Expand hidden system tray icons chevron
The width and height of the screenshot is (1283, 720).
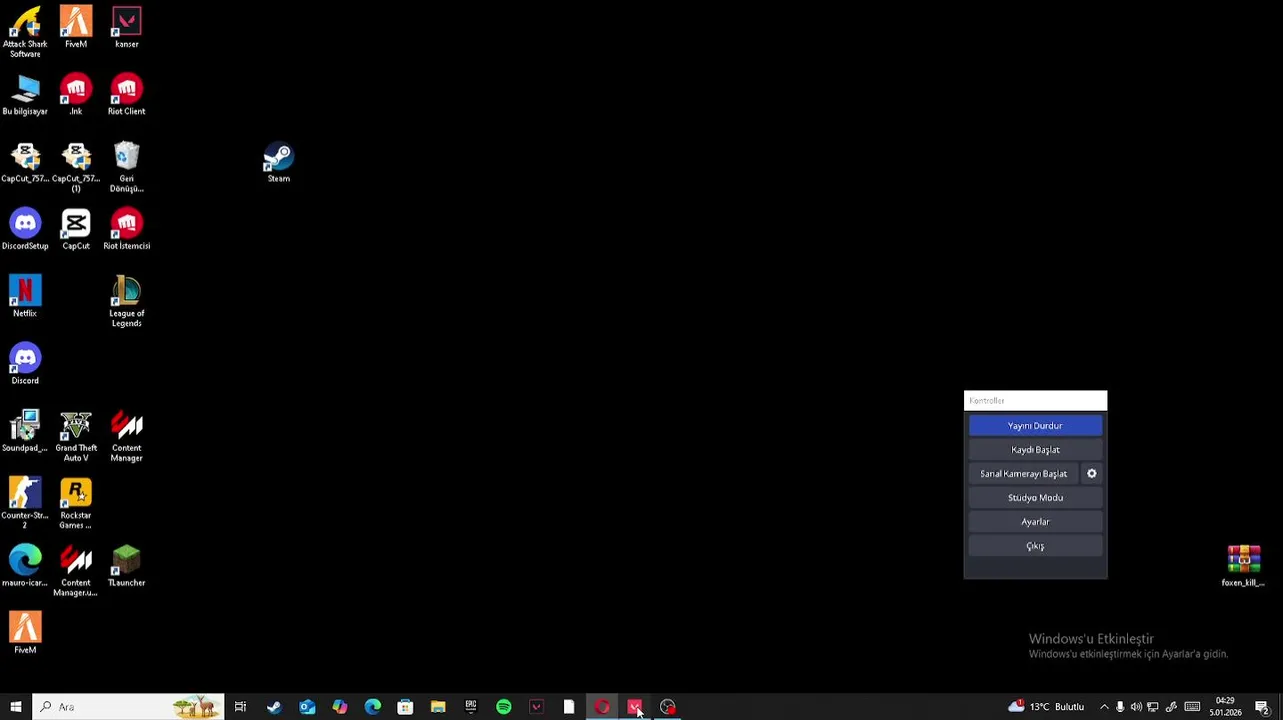tap(1104, 707)
